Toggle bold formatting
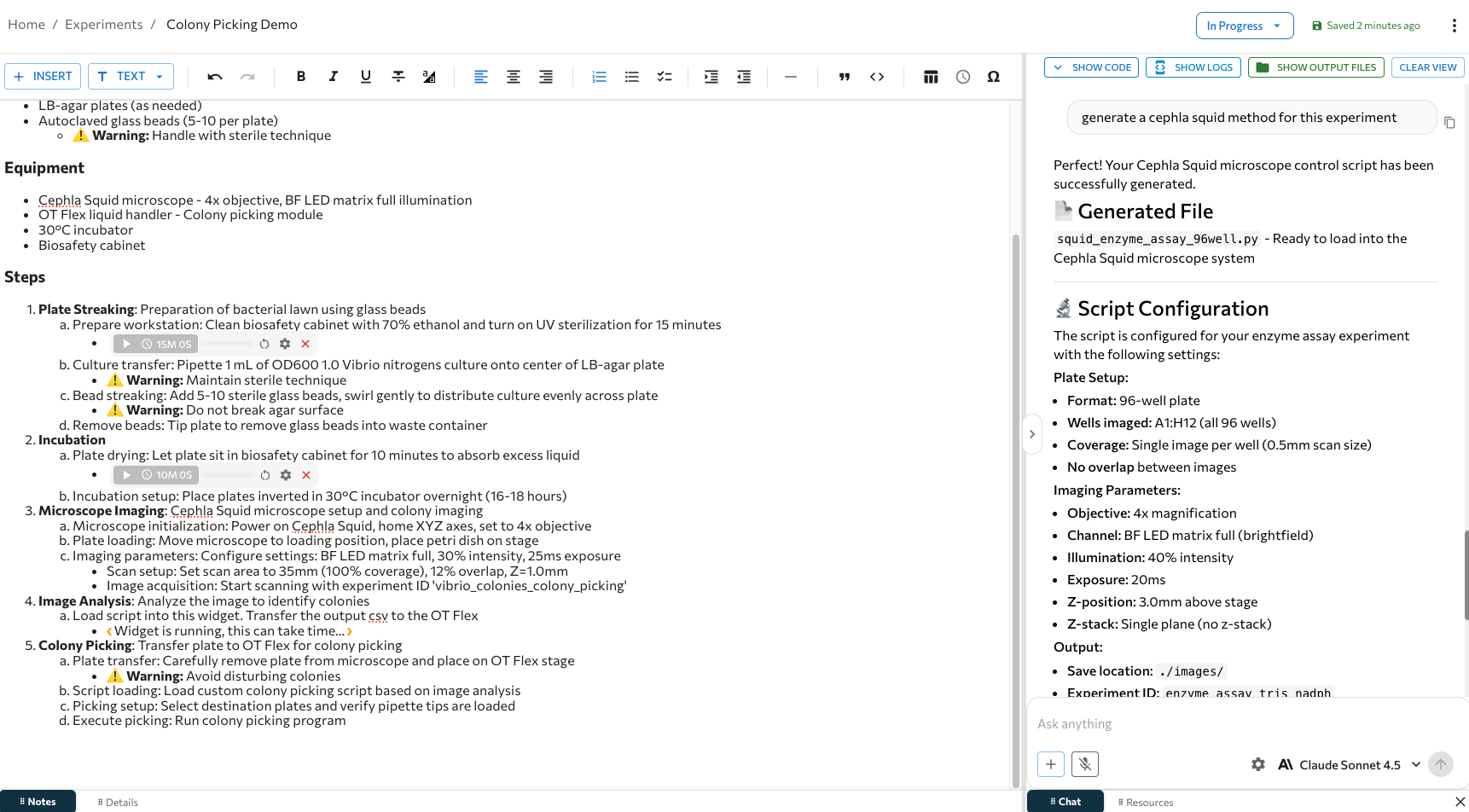Screen dimensions: 1469x812 pos(301,77)
